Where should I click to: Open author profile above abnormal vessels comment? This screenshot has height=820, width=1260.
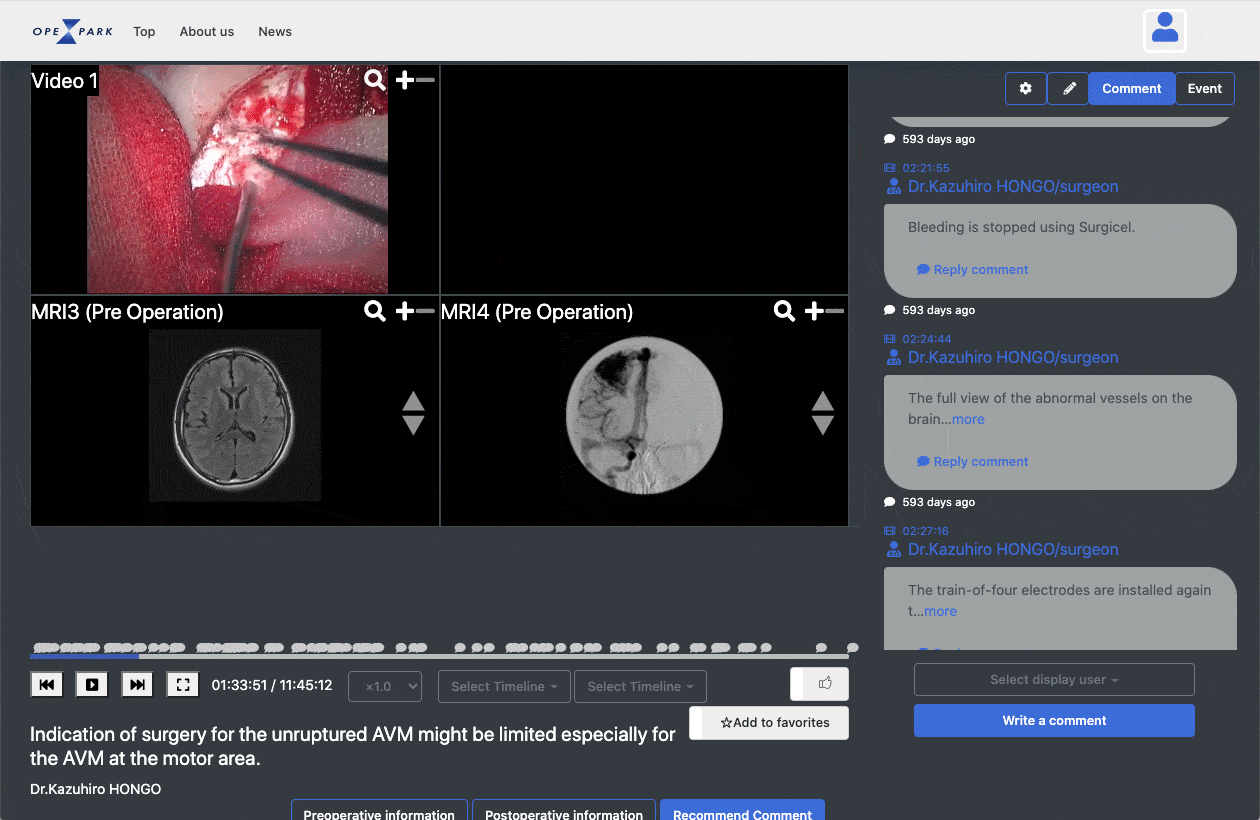1013,357
